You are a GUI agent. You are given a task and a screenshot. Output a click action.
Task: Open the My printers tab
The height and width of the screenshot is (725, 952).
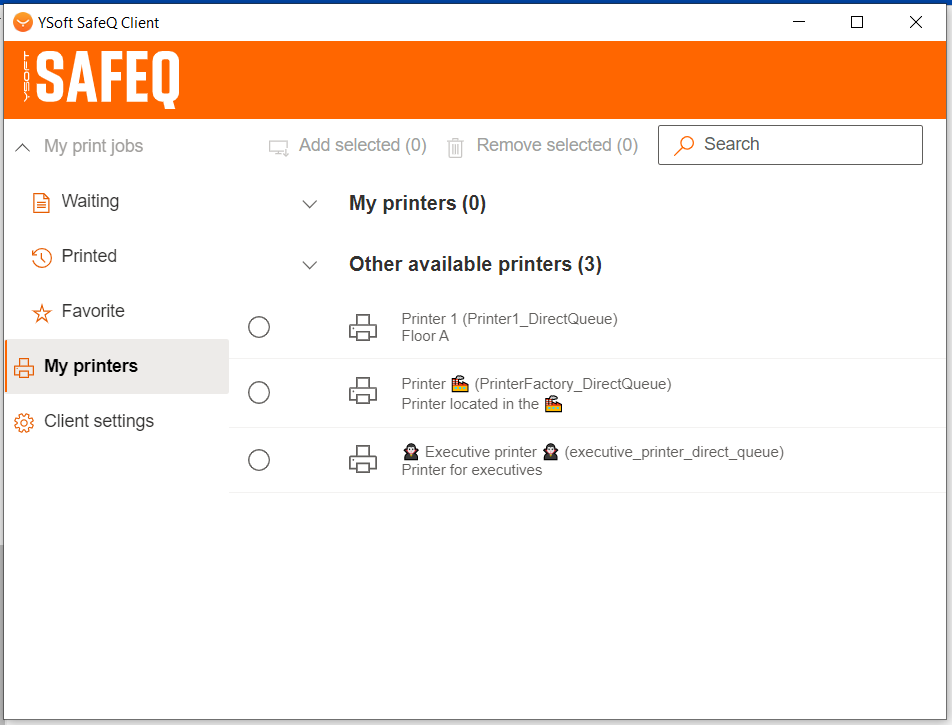pos(91,366)
